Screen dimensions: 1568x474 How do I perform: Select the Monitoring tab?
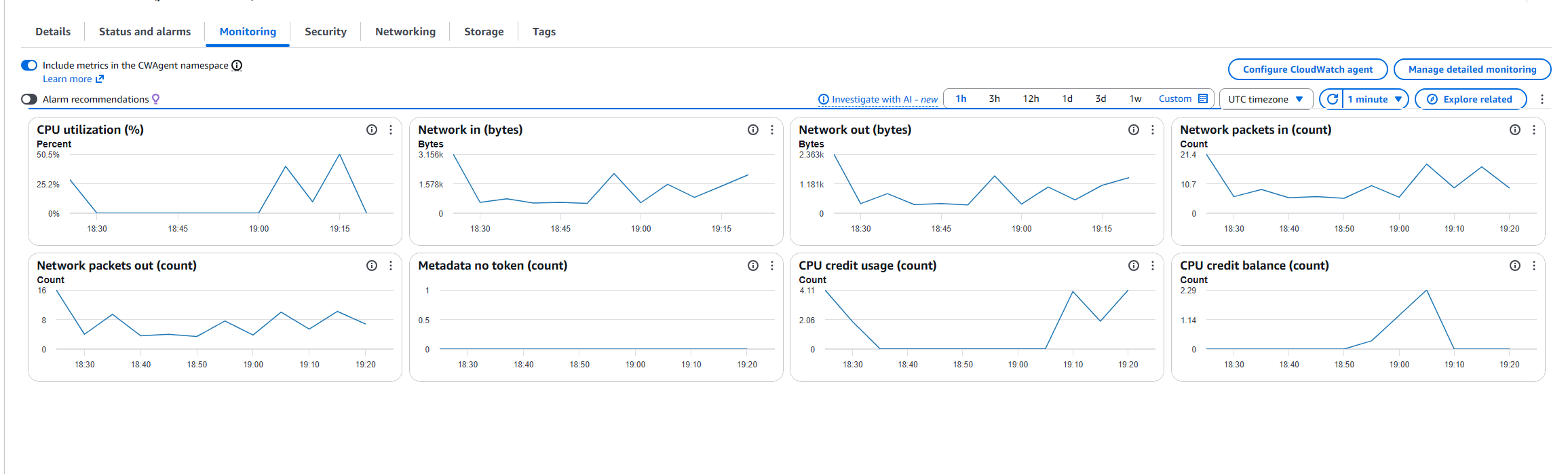(x=248, y=31)
